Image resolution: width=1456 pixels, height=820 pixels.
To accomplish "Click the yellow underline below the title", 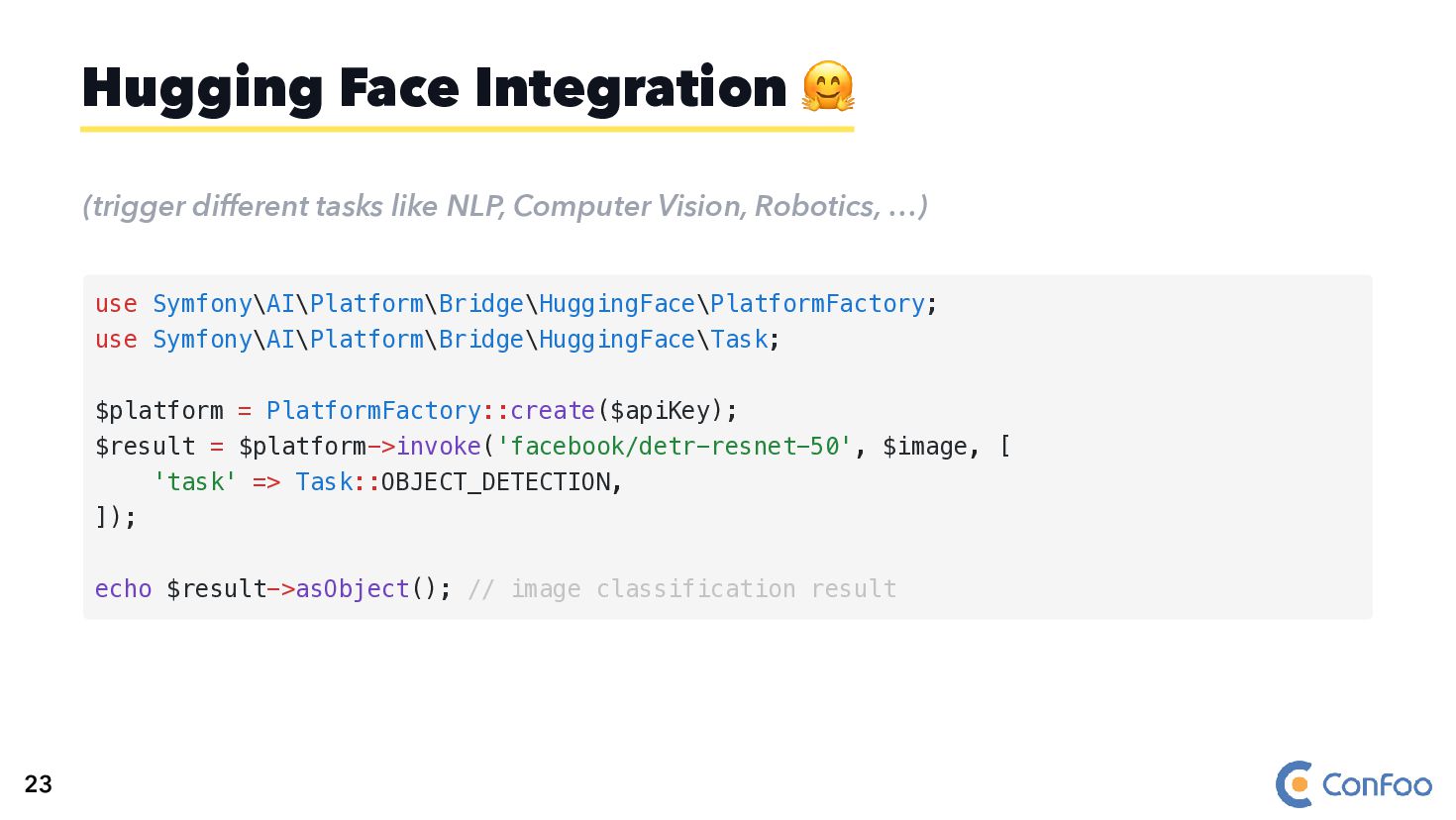I will 467,129.
